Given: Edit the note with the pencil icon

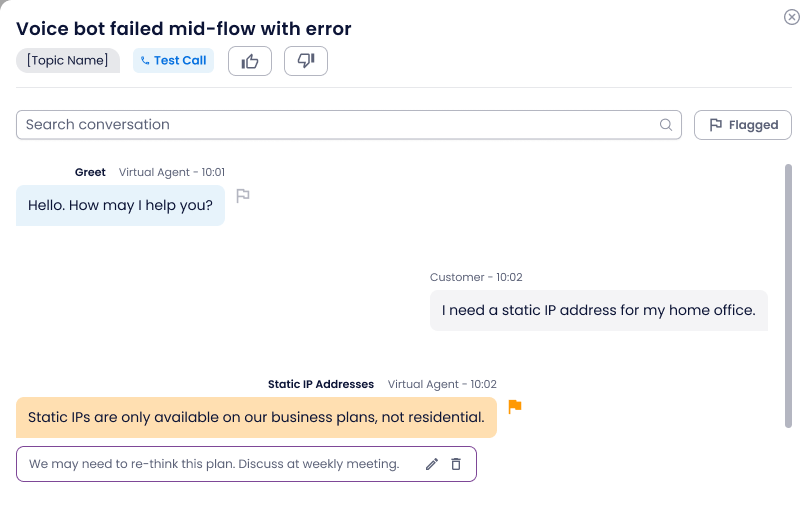Looking at the screenshot, I should tap(432, 464).
